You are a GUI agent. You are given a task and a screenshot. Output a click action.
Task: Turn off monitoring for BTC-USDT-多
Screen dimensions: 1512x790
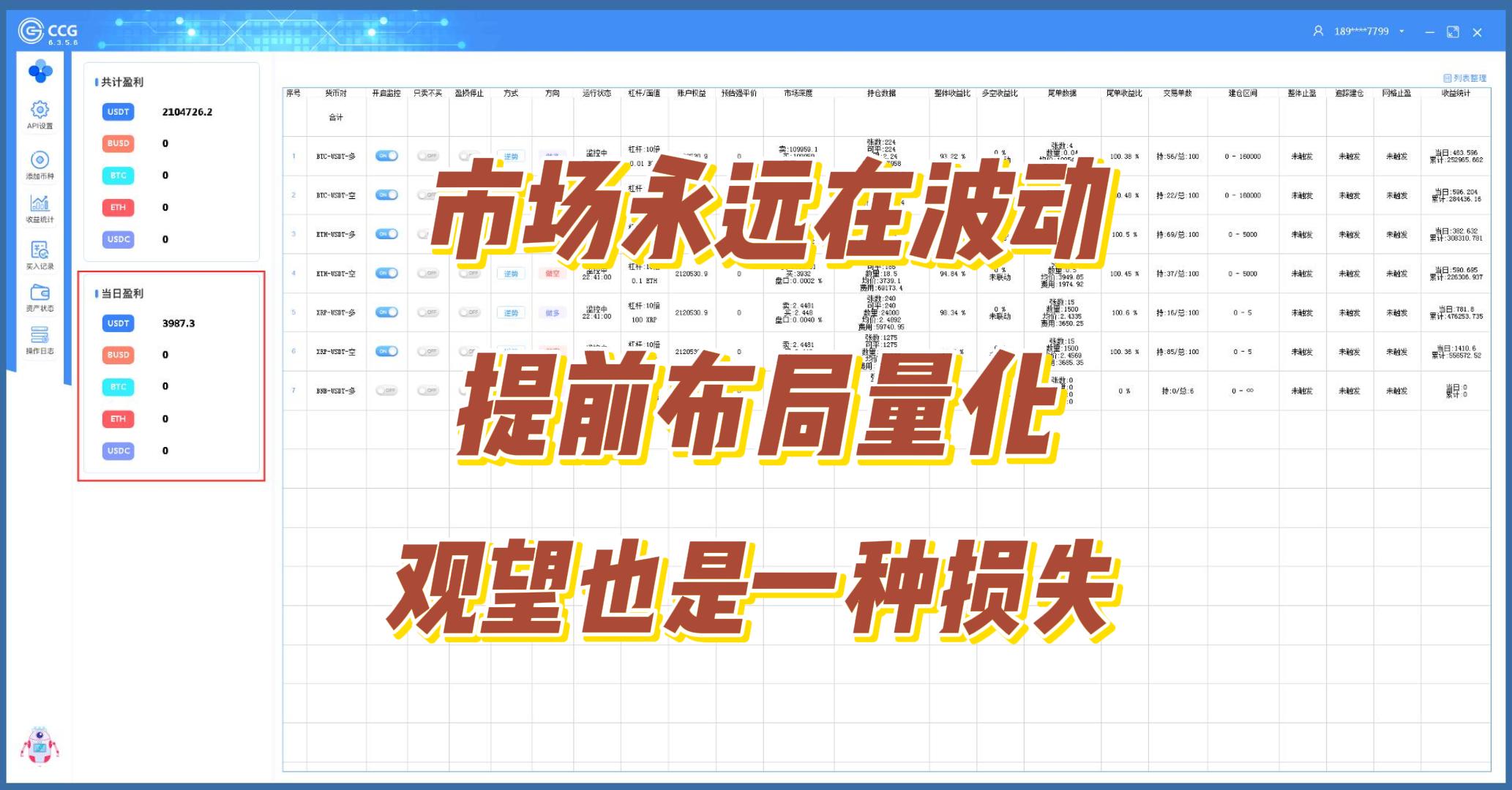pos(386,156)
